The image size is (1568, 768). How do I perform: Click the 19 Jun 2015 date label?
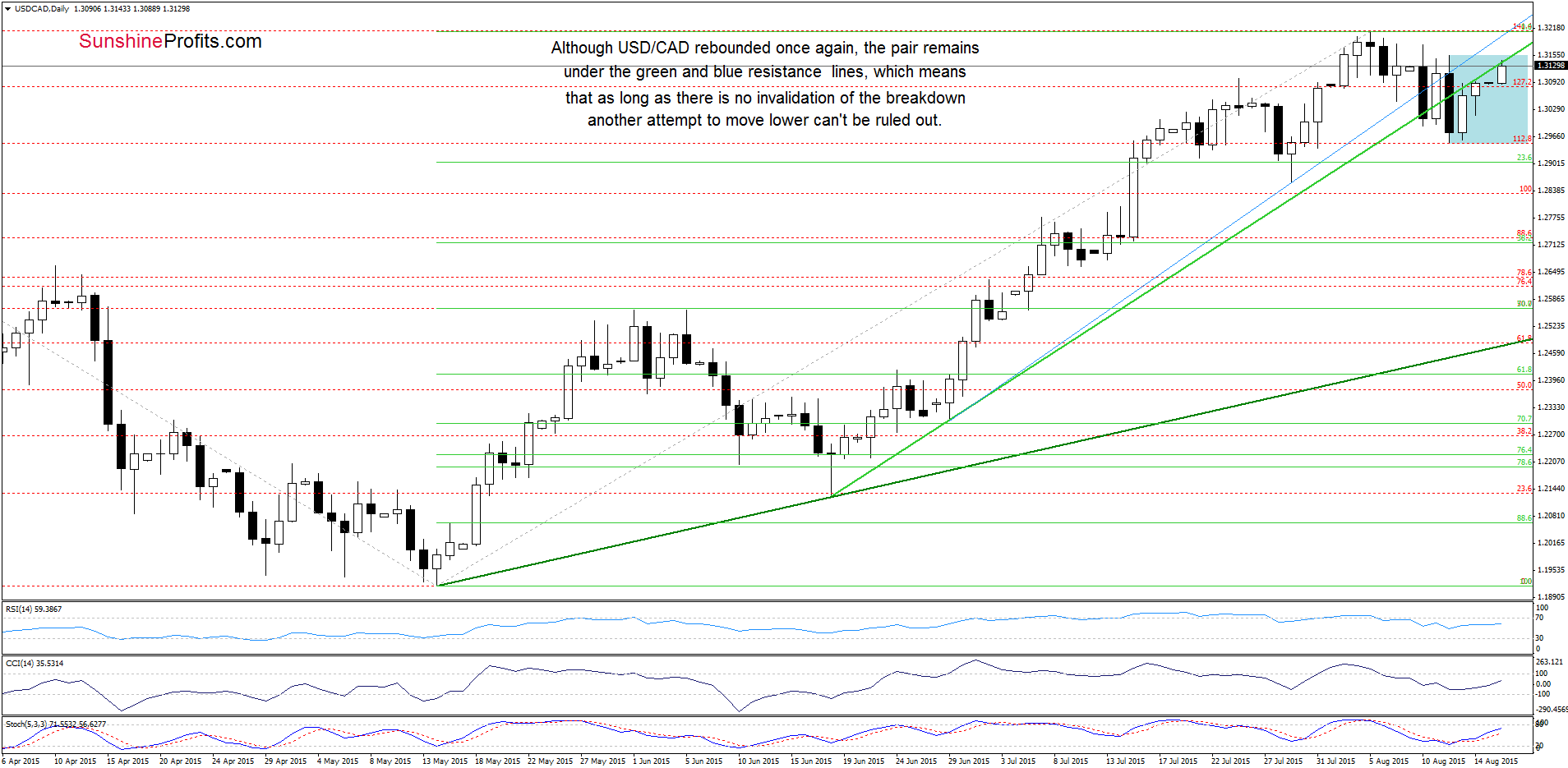864,761
